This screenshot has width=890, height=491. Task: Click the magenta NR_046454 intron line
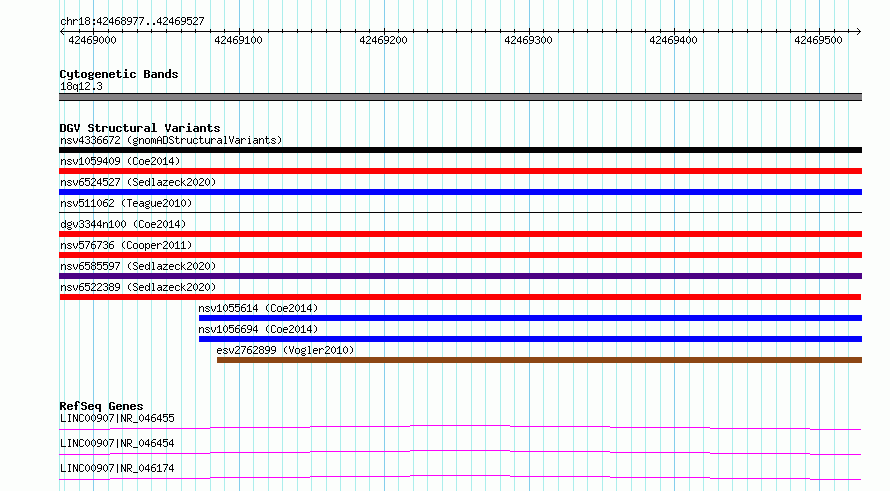(460, 452)
